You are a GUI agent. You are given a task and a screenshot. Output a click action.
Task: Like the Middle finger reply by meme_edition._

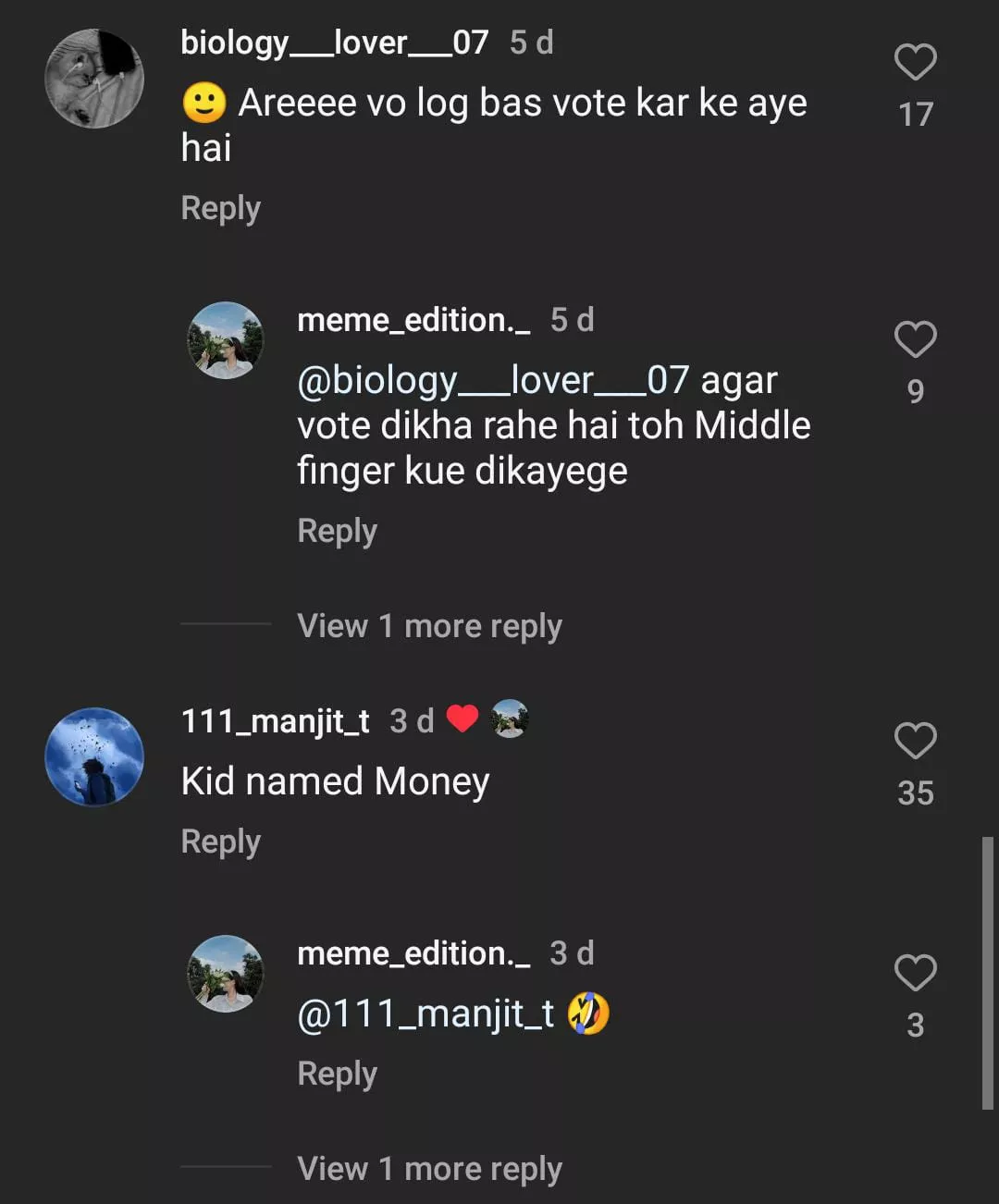click(x=915, y=339)
